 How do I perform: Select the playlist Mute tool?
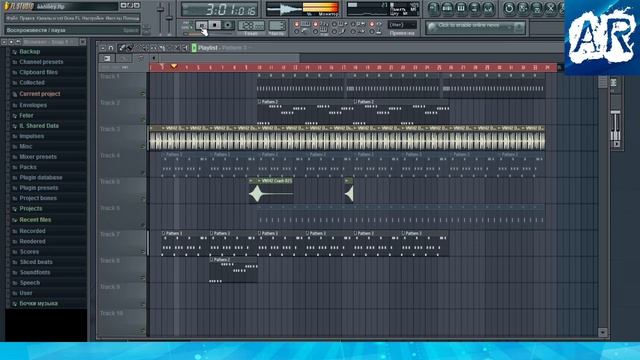click(145, 48)
